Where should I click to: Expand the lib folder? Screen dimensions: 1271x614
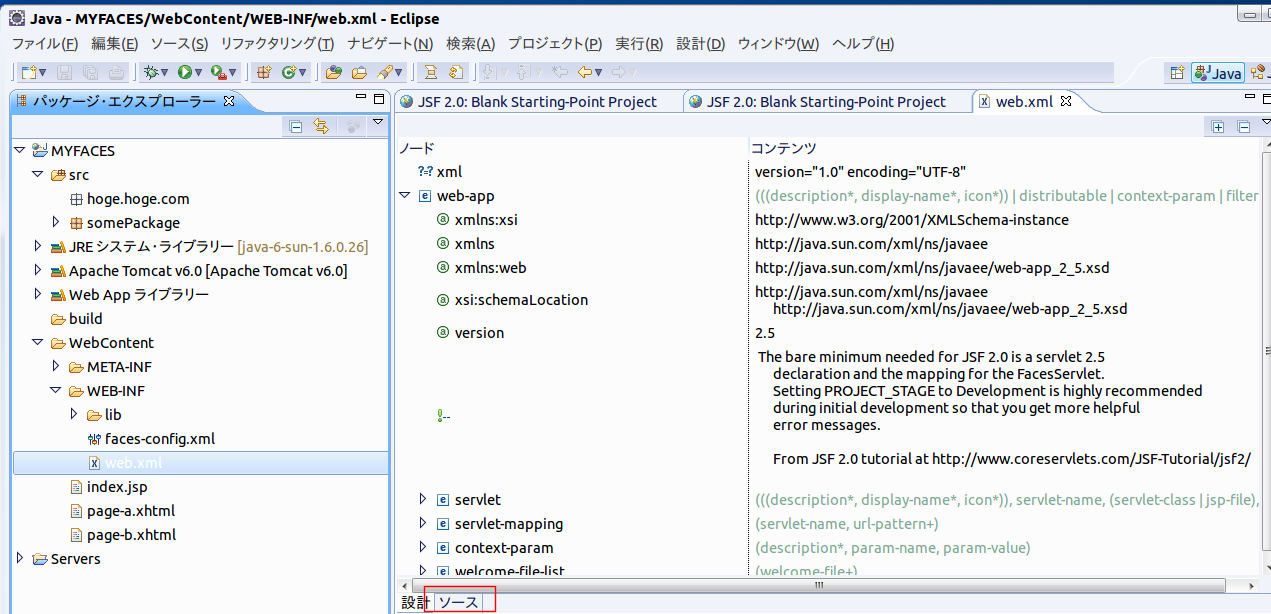click(74, 414)
